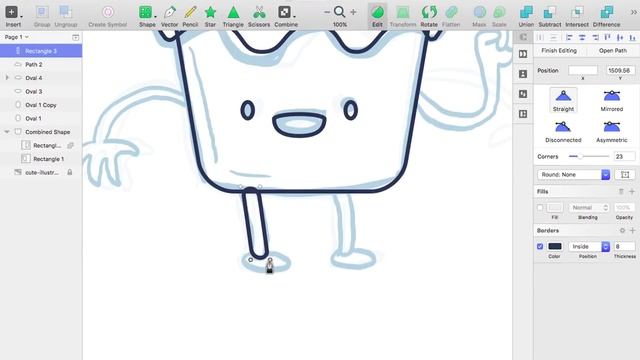Open the Page 1 dropdown
The image size is (640, 360).
16,37
